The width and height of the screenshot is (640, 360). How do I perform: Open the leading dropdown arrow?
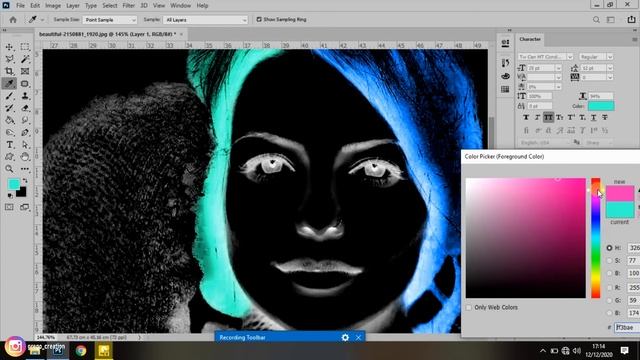point(610,68)
